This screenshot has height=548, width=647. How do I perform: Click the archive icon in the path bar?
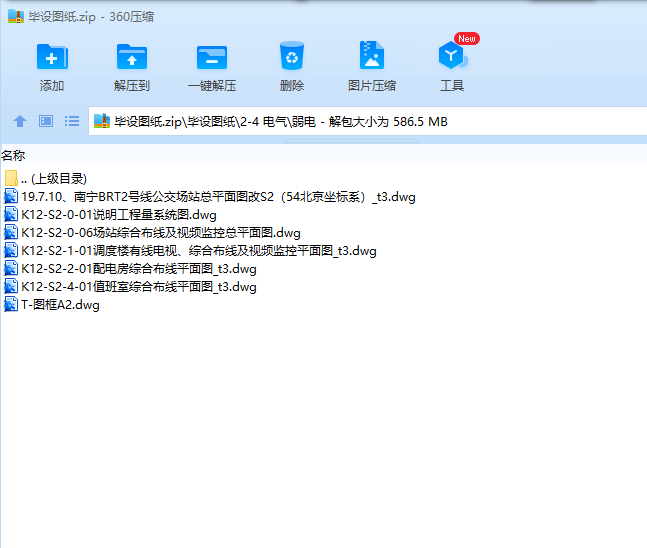[102, 121]
